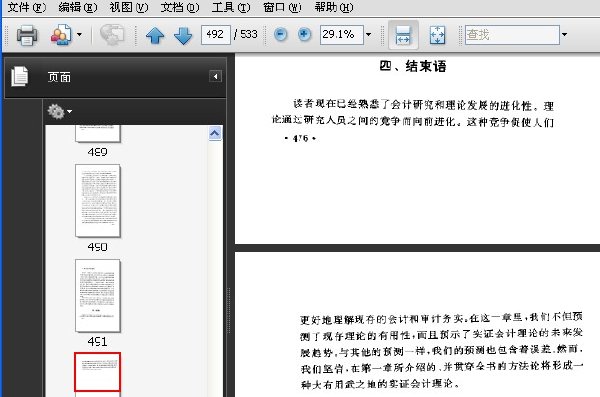Click the greyed-out globe comment icon
Viewport: 600px width, 397px height.
pyautogui.click(x=112, y=35)
